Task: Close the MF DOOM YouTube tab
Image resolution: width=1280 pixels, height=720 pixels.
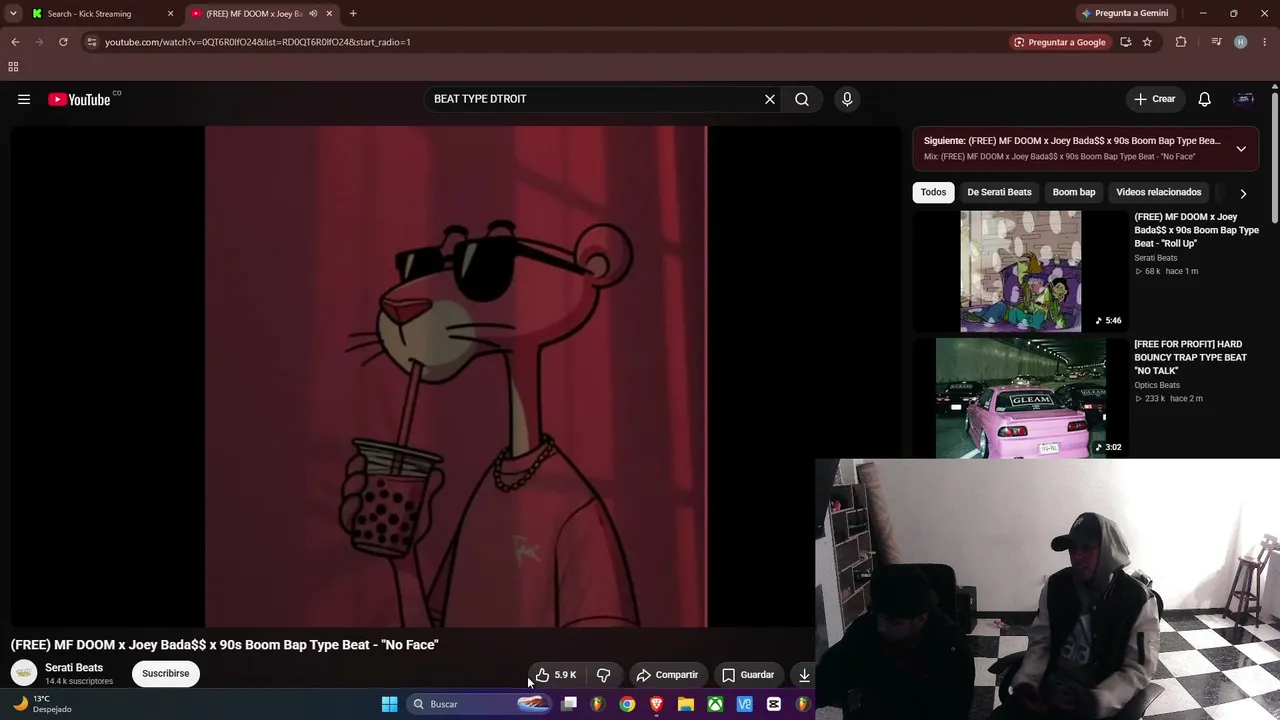Action: point(329,14)
